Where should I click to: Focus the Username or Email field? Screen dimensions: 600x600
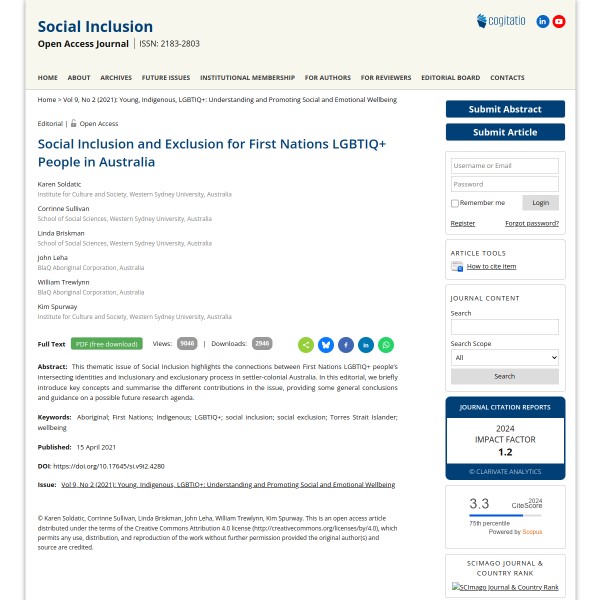(x=505, y=166)
